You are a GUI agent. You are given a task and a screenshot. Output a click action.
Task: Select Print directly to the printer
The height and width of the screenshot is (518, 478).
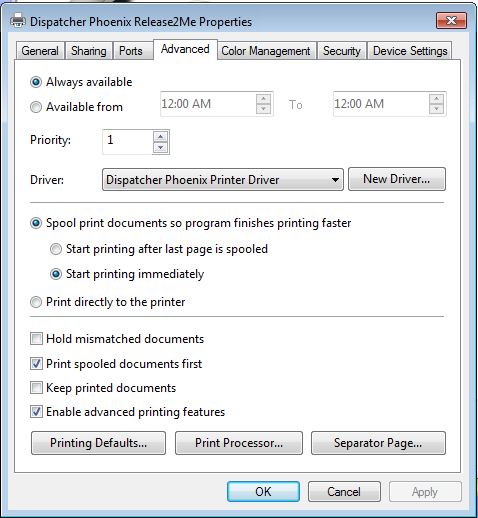tap(36, 302)
